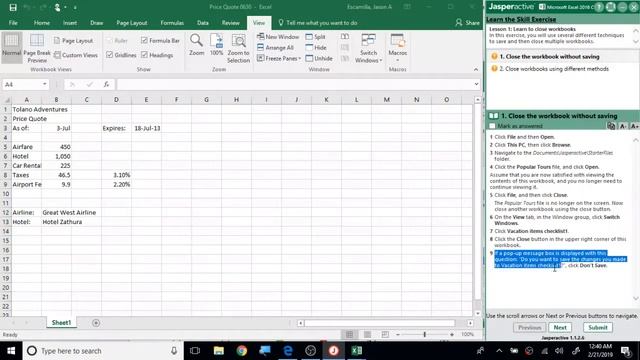Click Zoom to Selection

pos(238,48)
